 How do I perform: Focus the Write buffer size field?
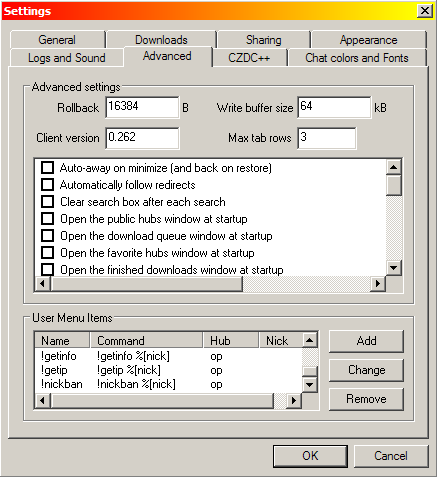(334, 107)
